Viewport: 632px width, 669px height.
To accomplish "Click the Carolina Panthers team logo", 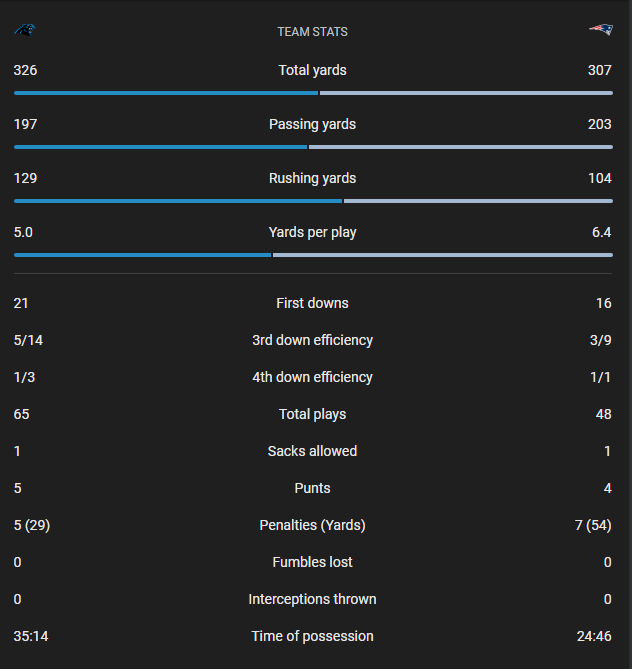I will tap(25, 30).
